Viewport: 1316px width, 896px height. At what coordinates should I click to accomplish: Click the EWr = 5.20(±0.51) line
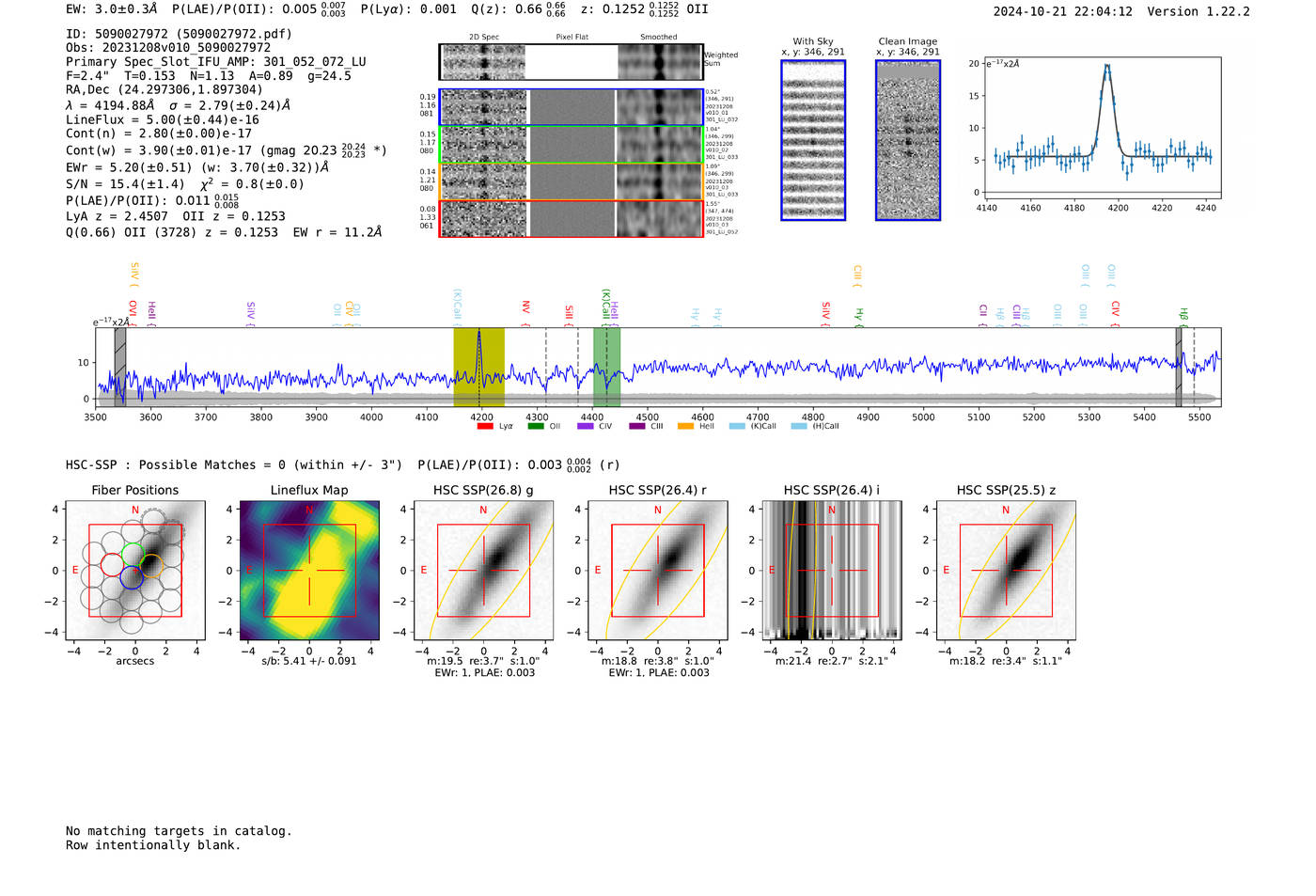197,167
